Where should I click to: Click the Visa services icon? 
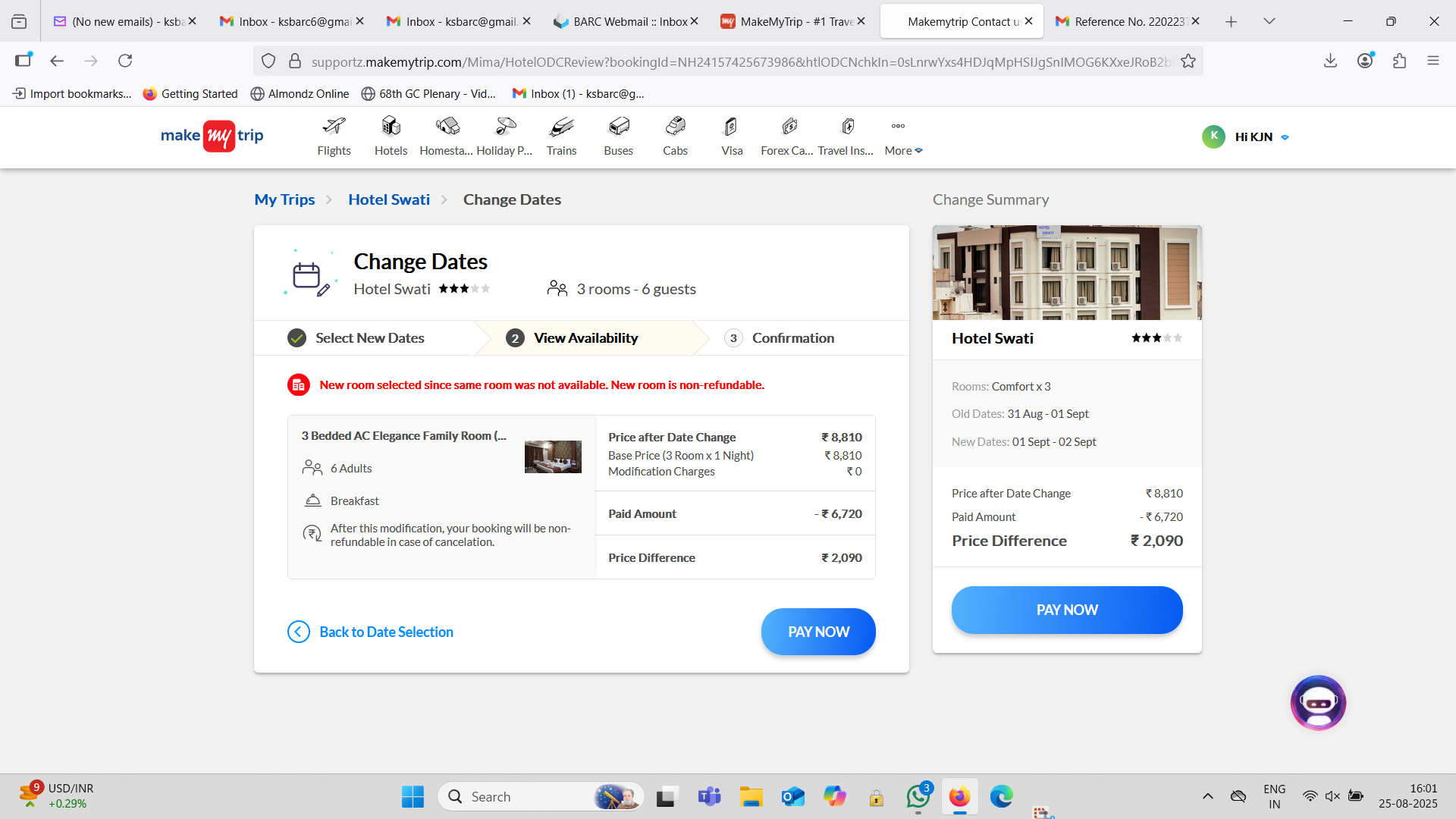click(731, 127)
